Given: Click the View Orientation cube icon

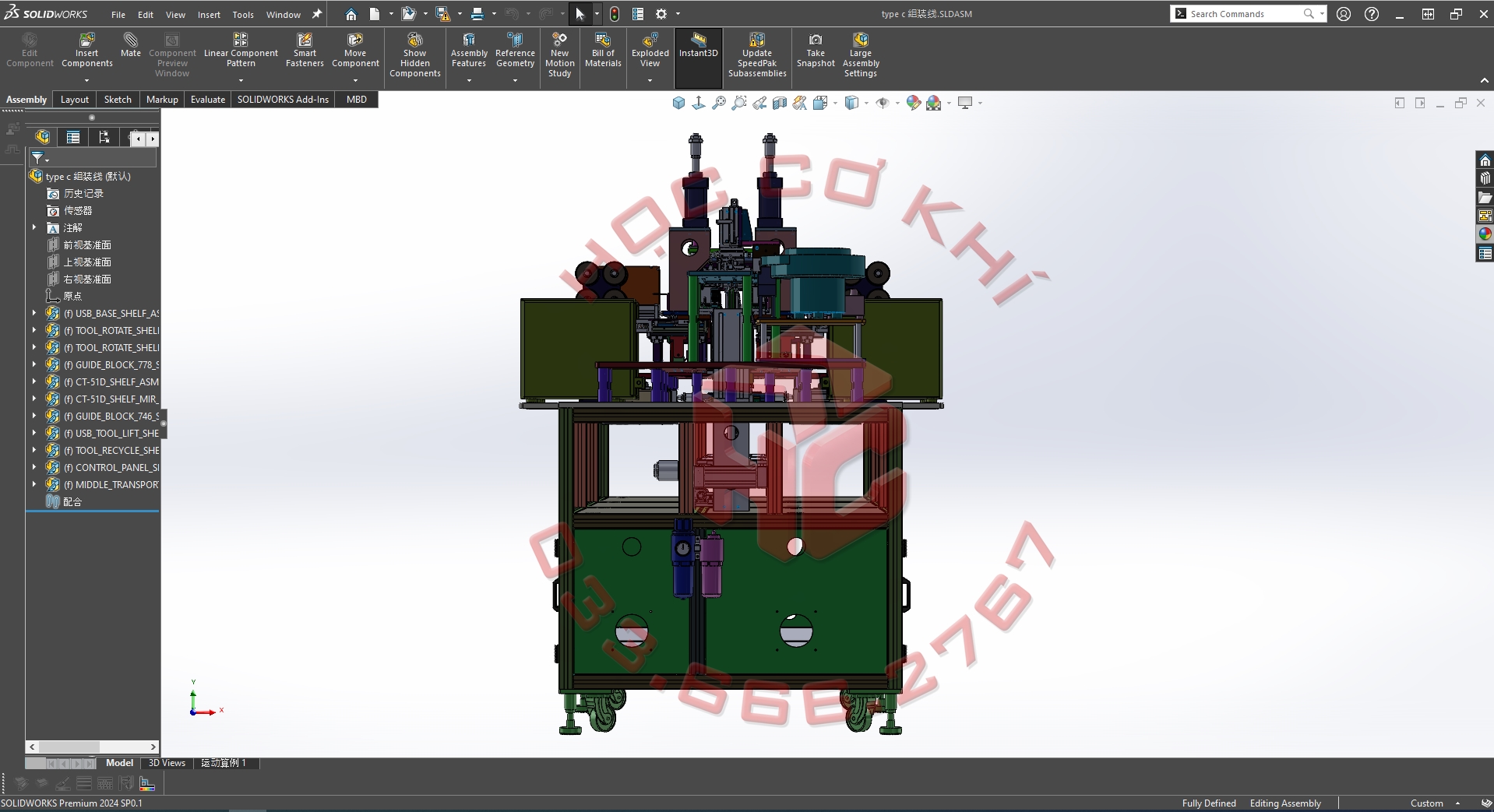Looking at the screenshot, I should (678, 103).
